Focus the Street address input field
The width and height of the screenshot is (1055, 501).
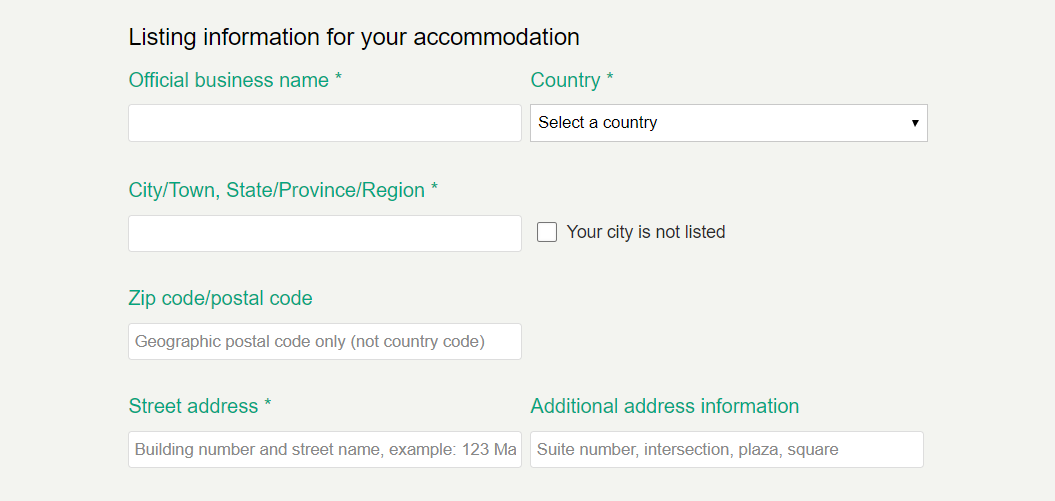click(x=325, y=449)
